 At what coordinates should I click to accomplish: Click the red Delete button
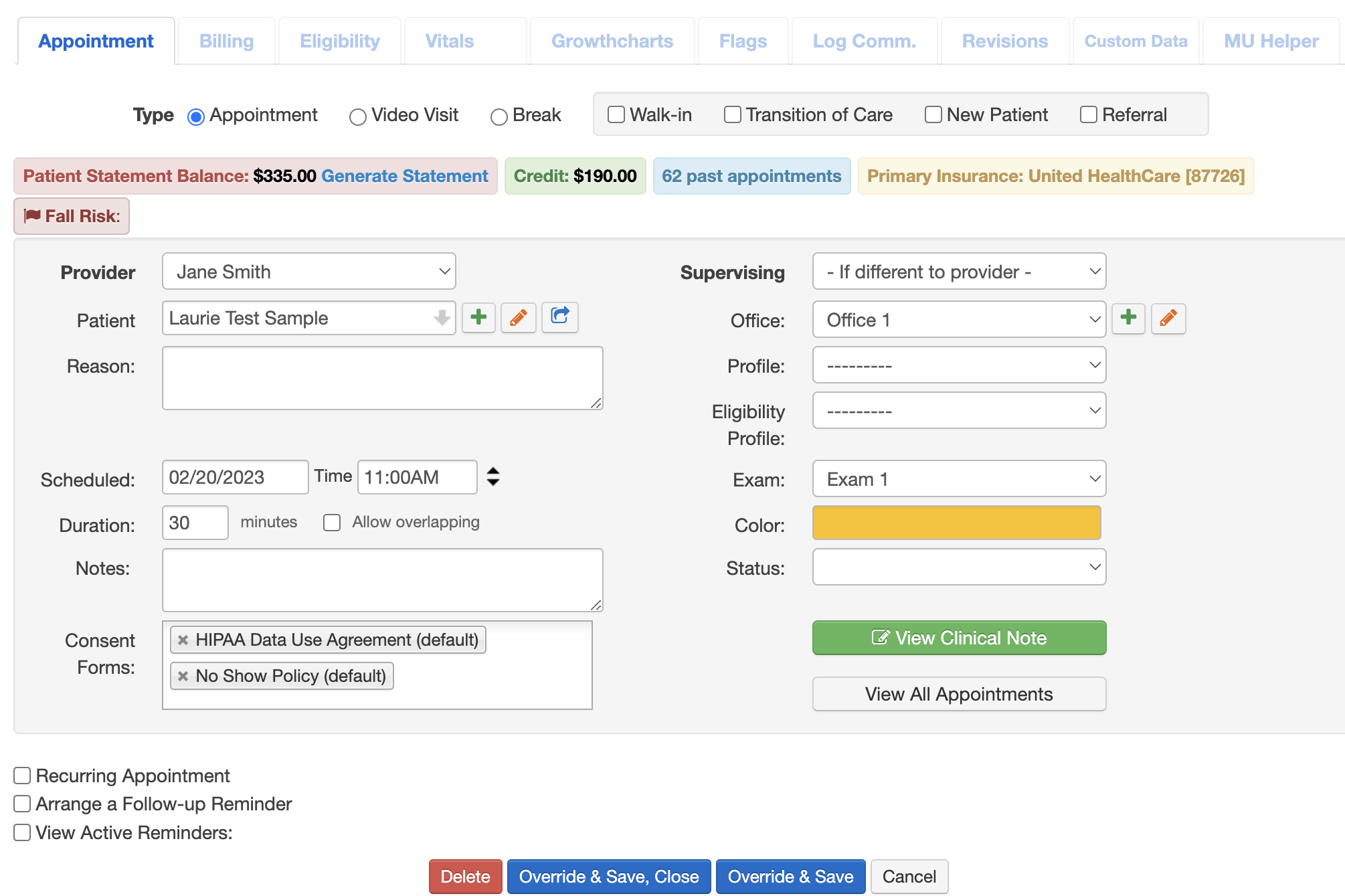coord(466,877)
